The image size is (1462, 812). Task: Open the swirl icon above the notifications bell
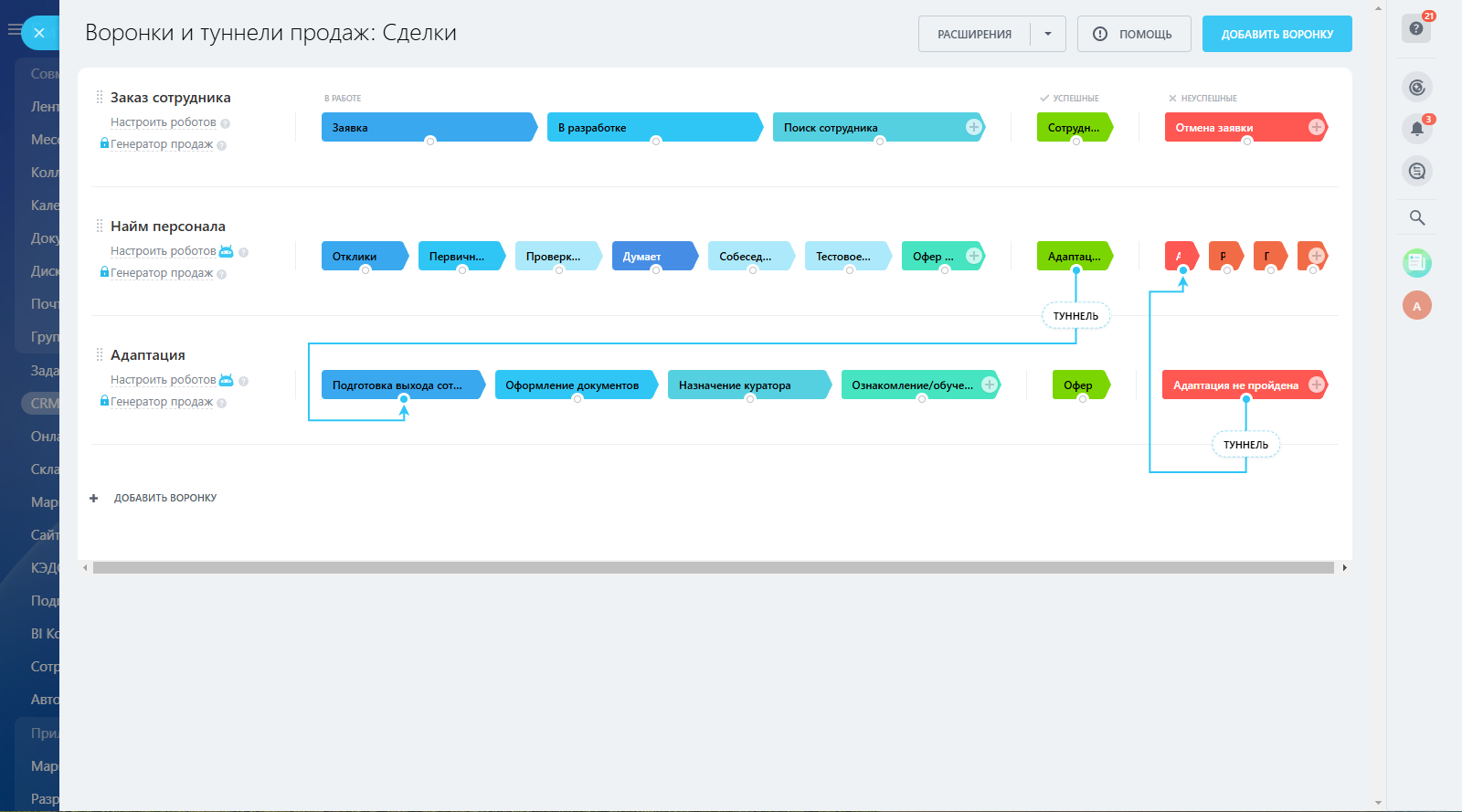pyautogui.click(x=1417, y=87)
